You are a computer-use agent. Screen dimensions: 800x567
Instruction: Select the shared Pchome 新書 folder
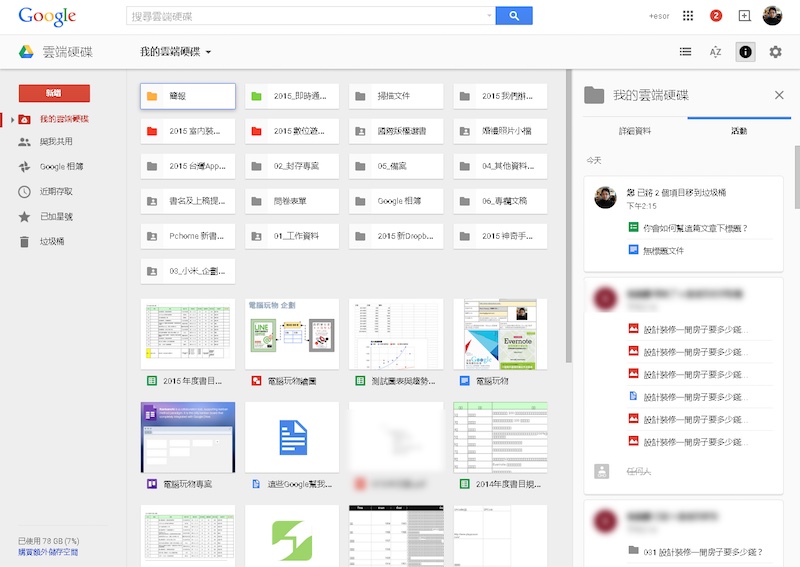click(x=188, y=236)
